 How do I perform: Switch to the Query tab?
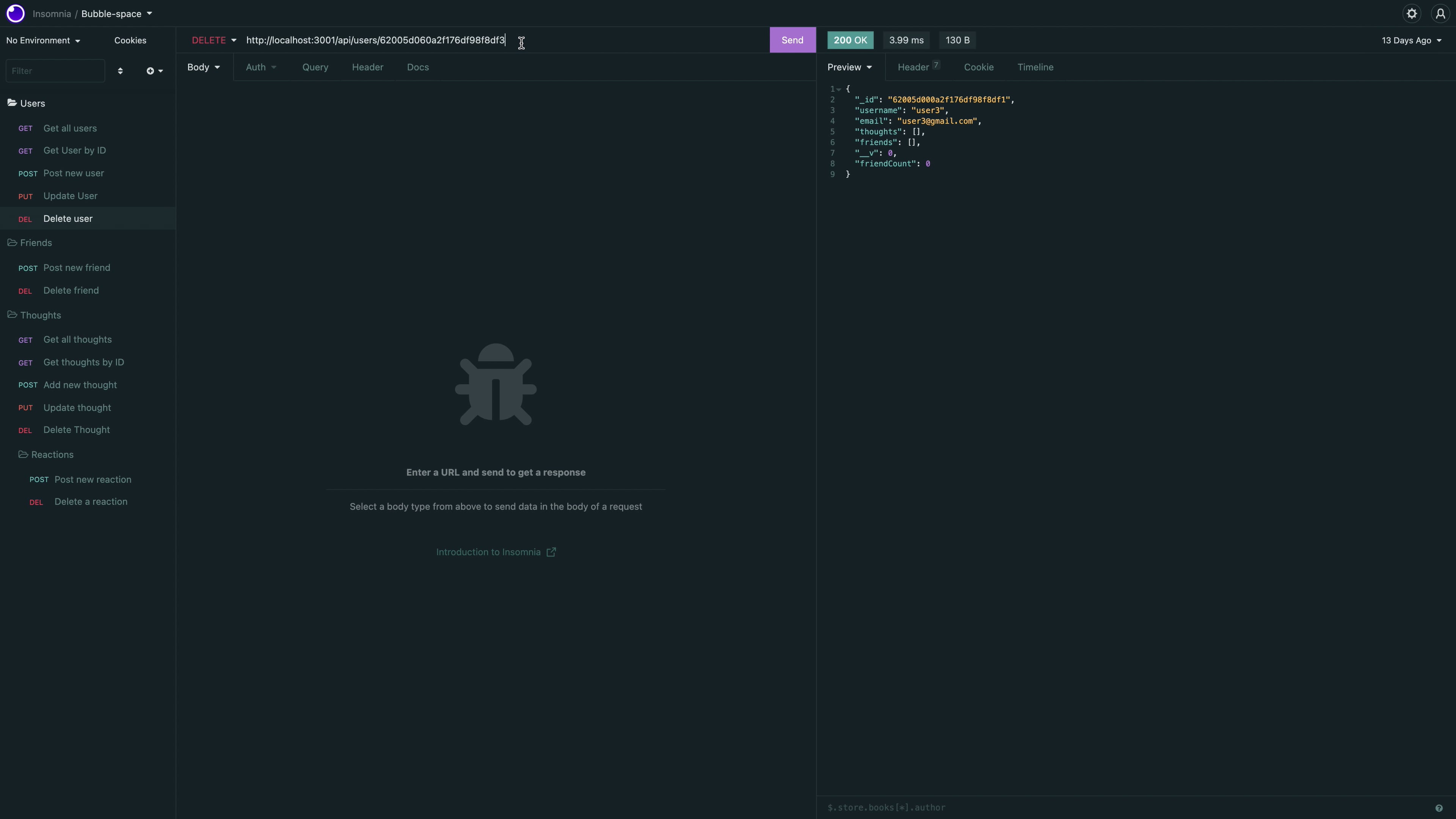click(x=315, y=67)
